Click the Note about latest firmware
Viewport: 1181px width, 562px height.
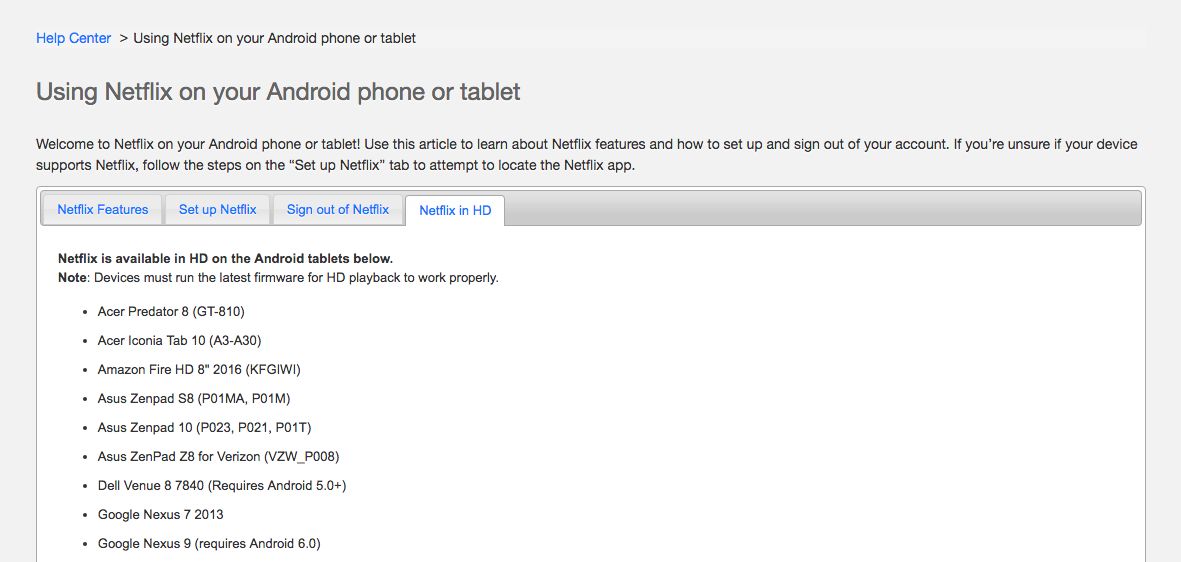click(278, 277)
